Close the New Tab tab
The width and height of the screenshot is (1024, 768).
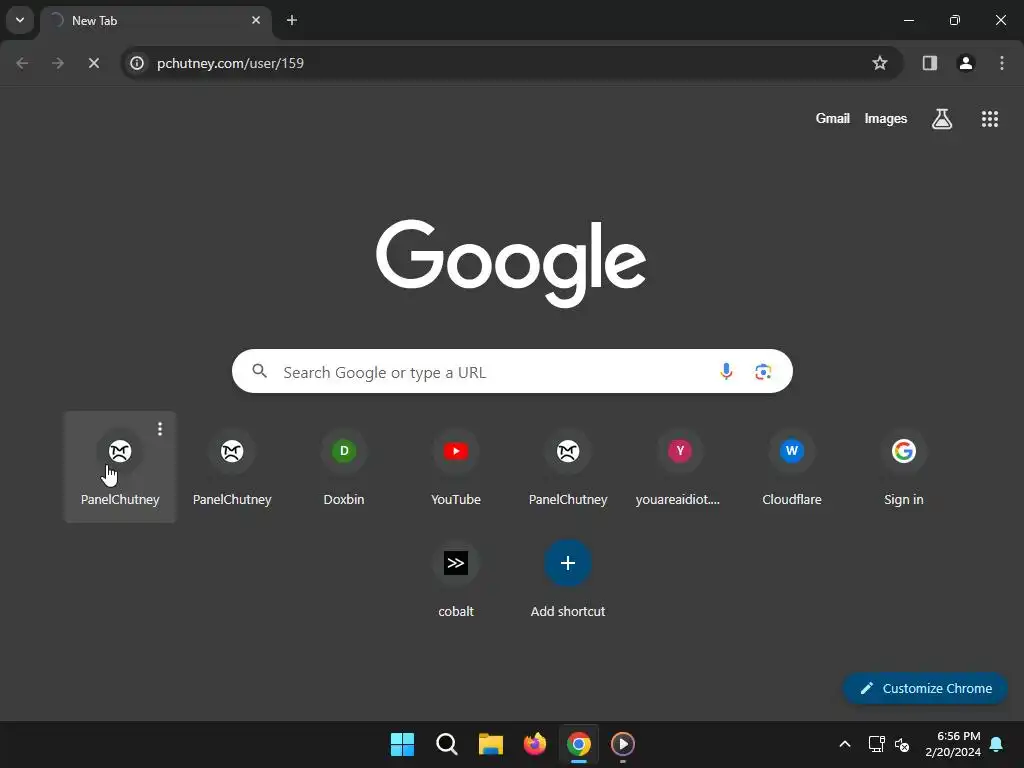[x=256, y=20]
